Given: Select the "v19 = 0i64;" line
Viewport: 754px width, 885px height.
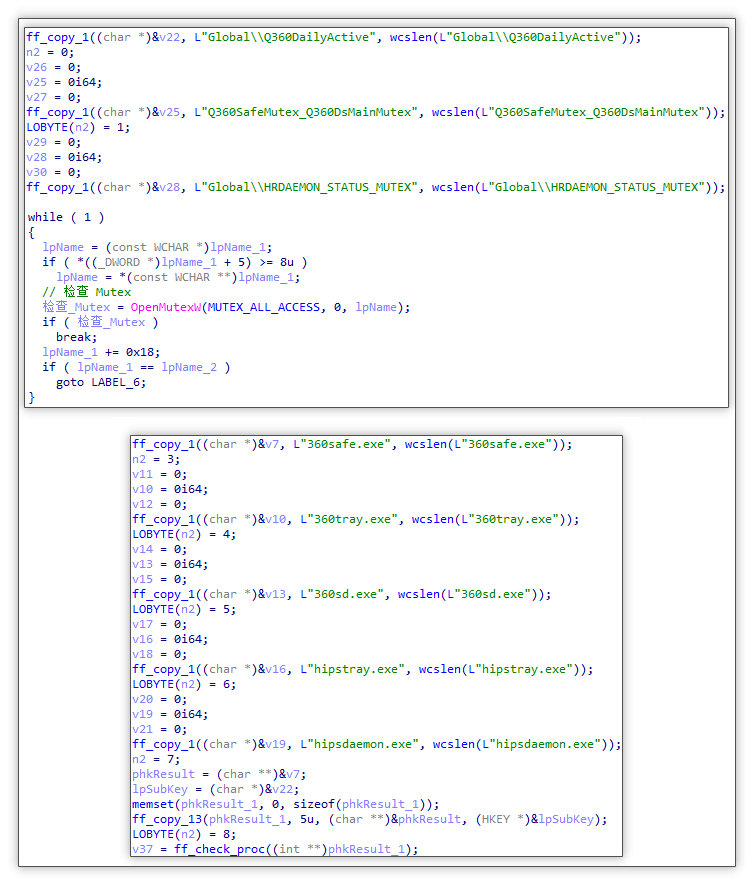Looking at the screenshot, I should 170,715.
